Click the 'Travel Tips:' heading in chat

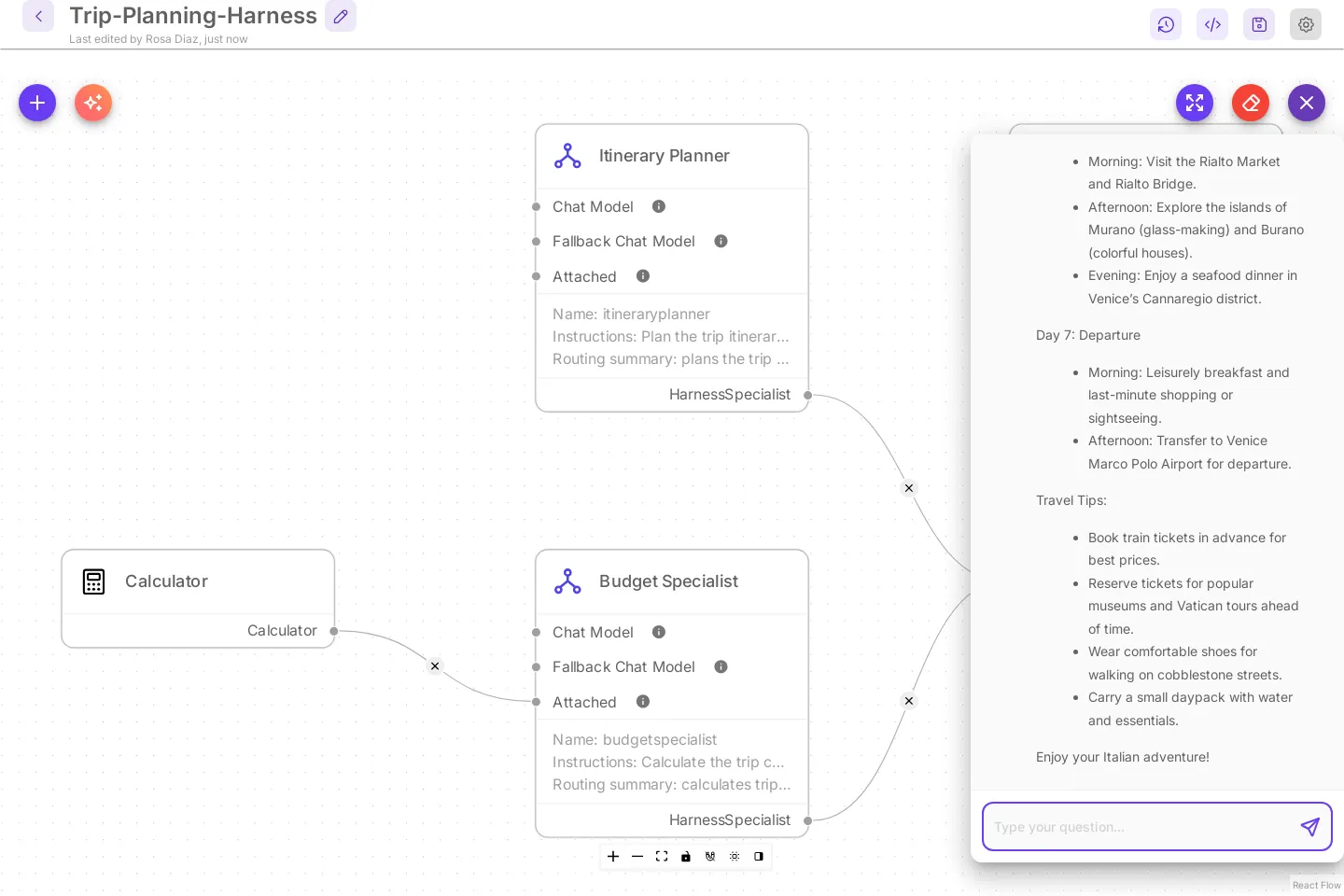click(x=1071, y=500)
